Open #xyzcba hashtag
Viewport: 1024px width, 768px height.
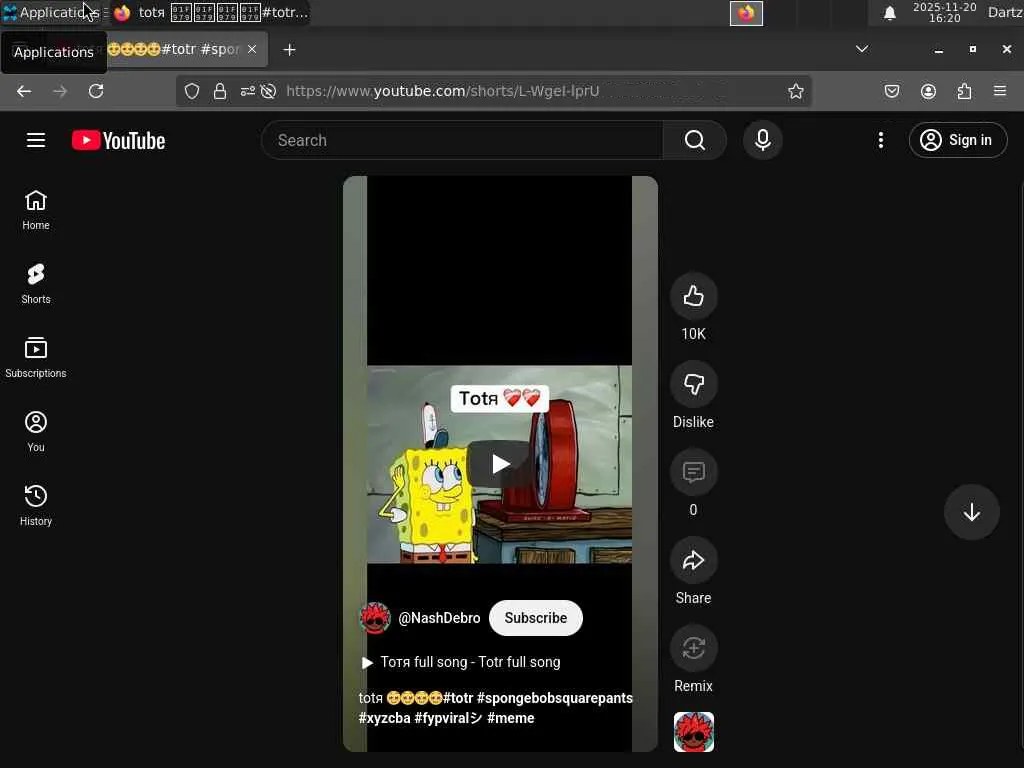pyautogui.click(x=385, y=718)
